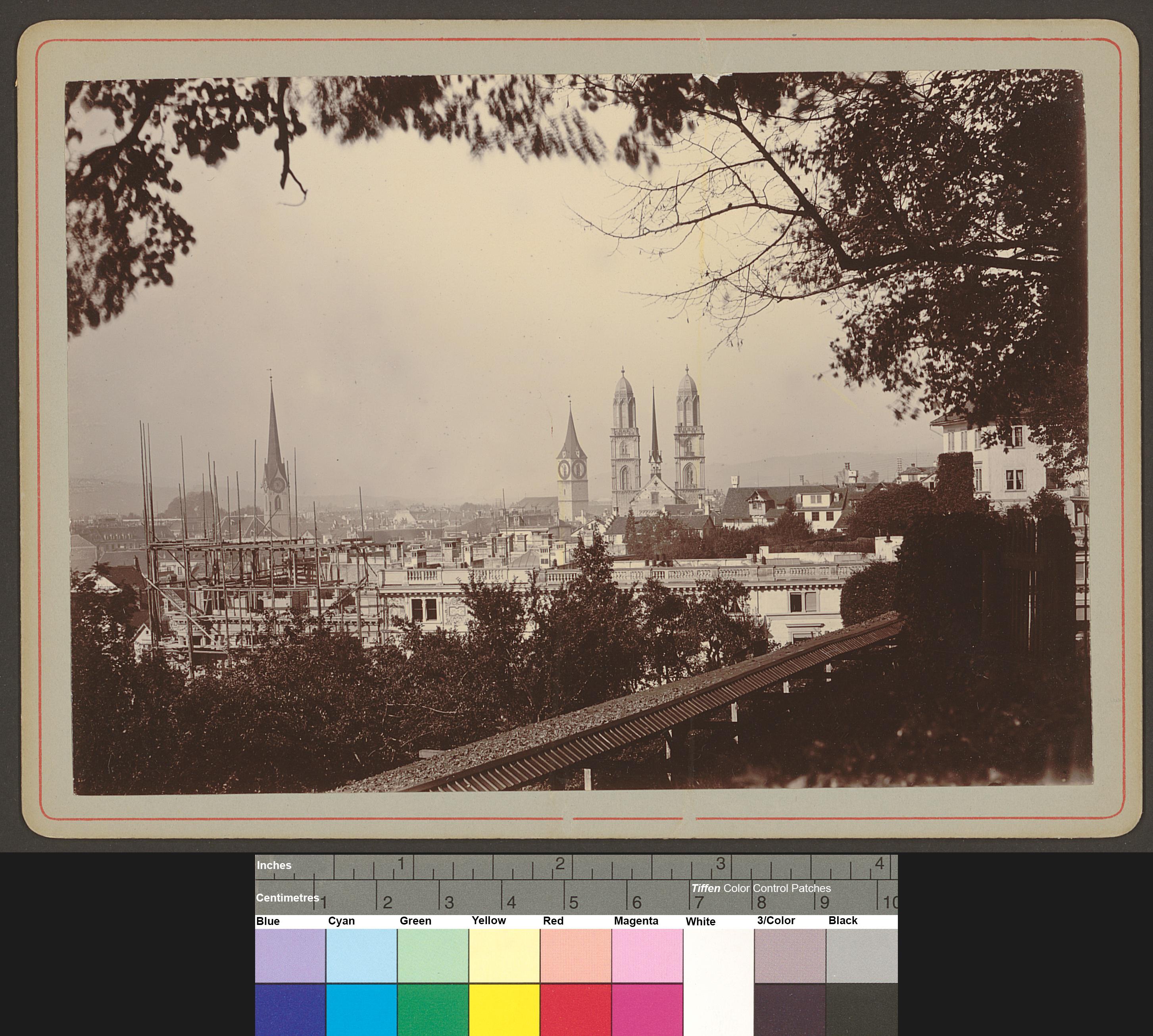Screen dimensions: 1153x1036
Task: Pick the saturated red patch
Action: pos(576,1010)
